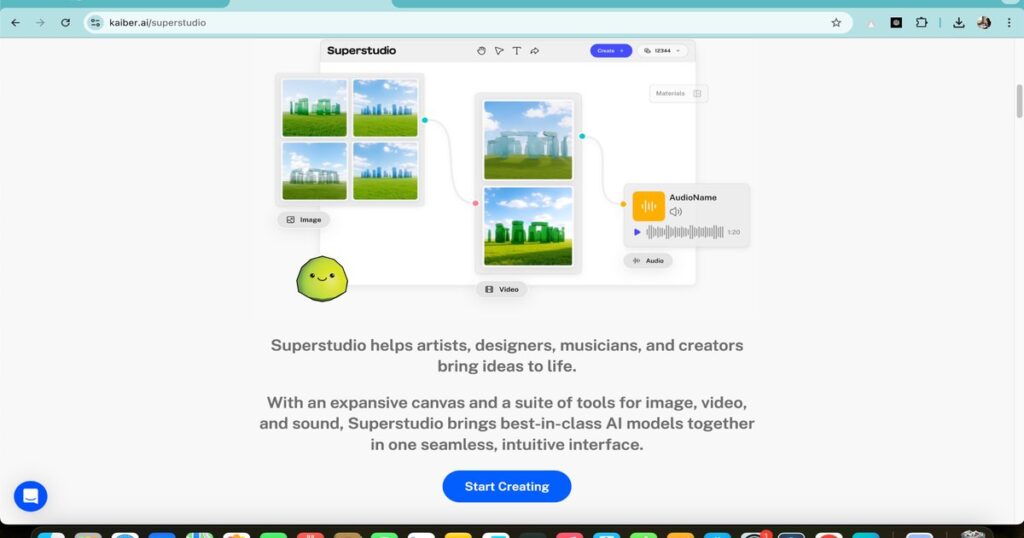Select the green Stonehenge image thumbnail
Image resolution: width=1024 pixels, height=538 pixels.
pos(314,108)
